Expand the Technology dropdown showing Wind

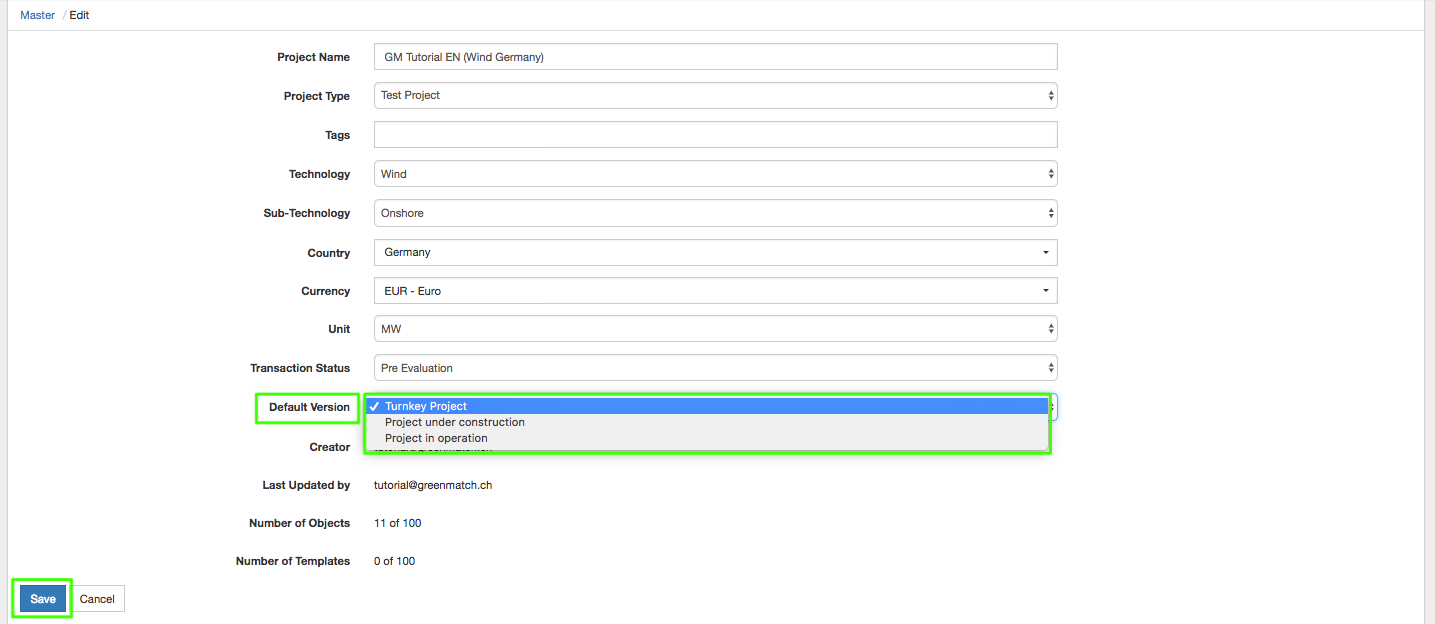pos(715,174)
